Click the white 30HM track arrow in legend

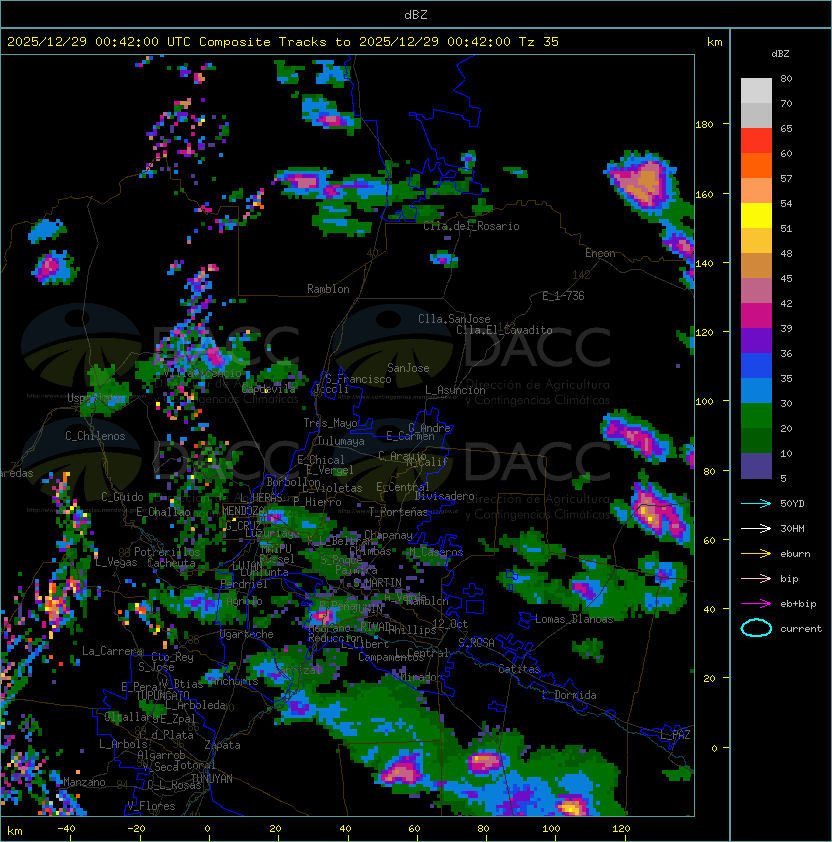click(x=756, y=528)
